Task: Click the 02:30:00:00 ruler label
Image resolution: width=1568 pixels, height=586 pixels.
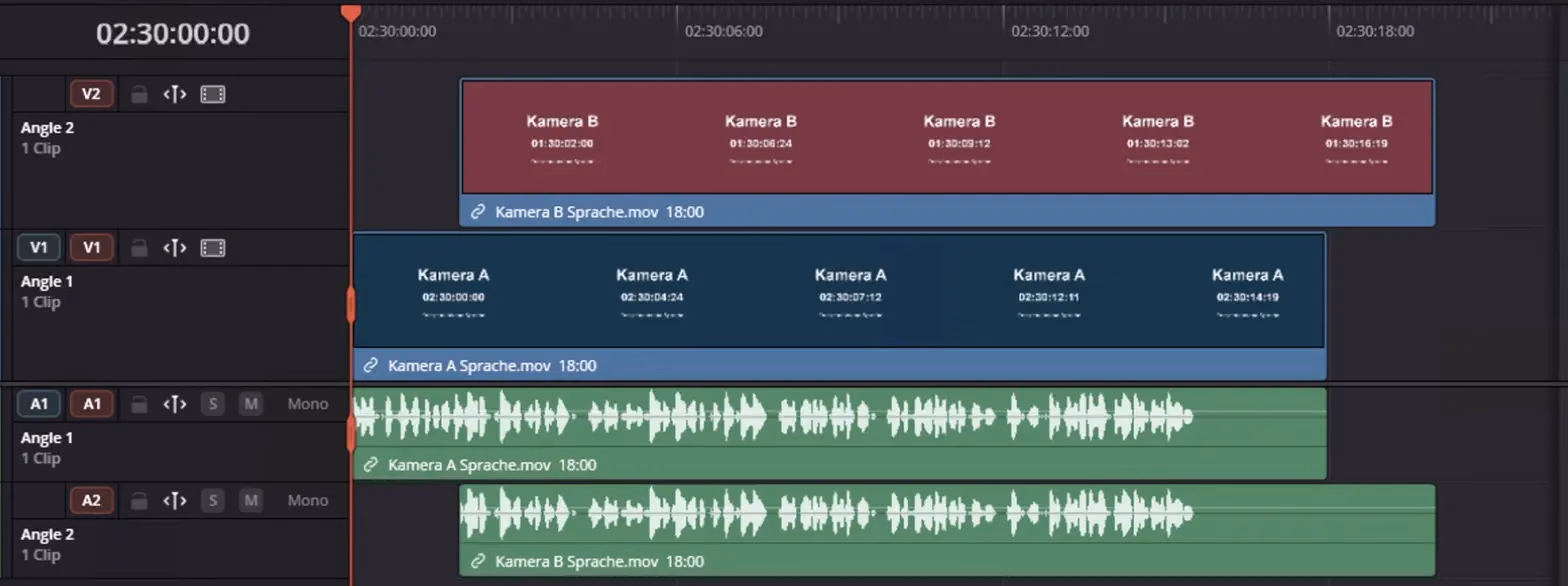Action: point(397,31)
